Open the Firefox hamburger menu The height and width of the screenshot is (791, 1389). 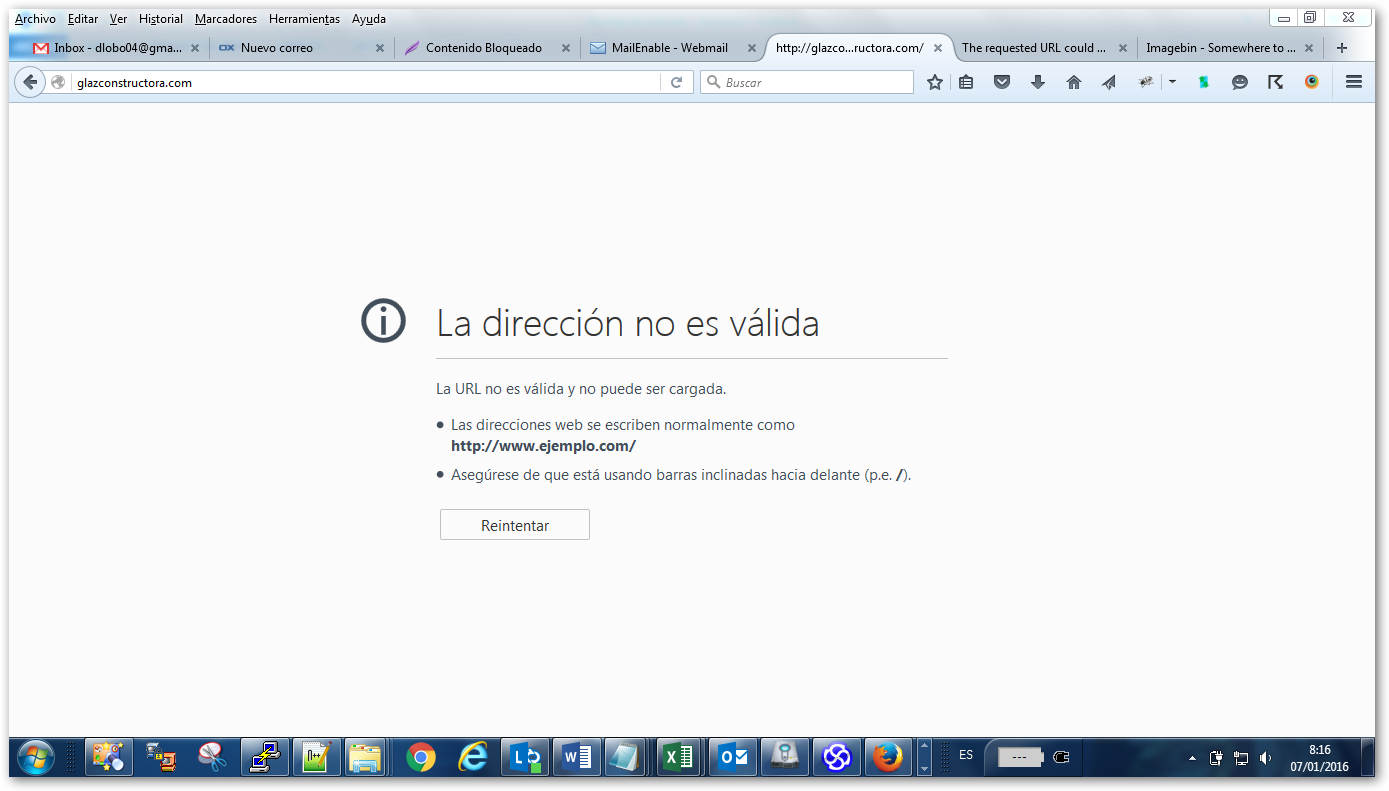pos(1354,83)
